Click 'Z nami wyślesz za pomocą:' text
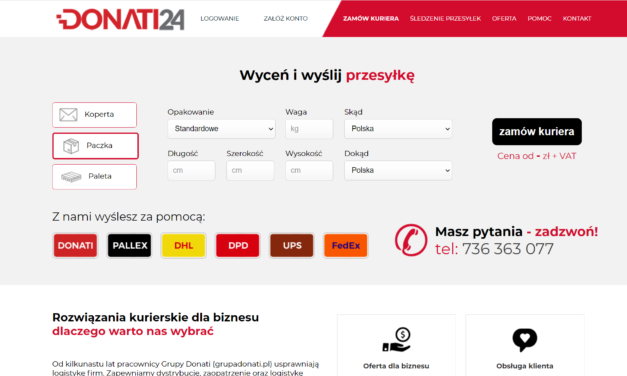The width and height of the screenshot is (627, 376). (x=128, y=217)
